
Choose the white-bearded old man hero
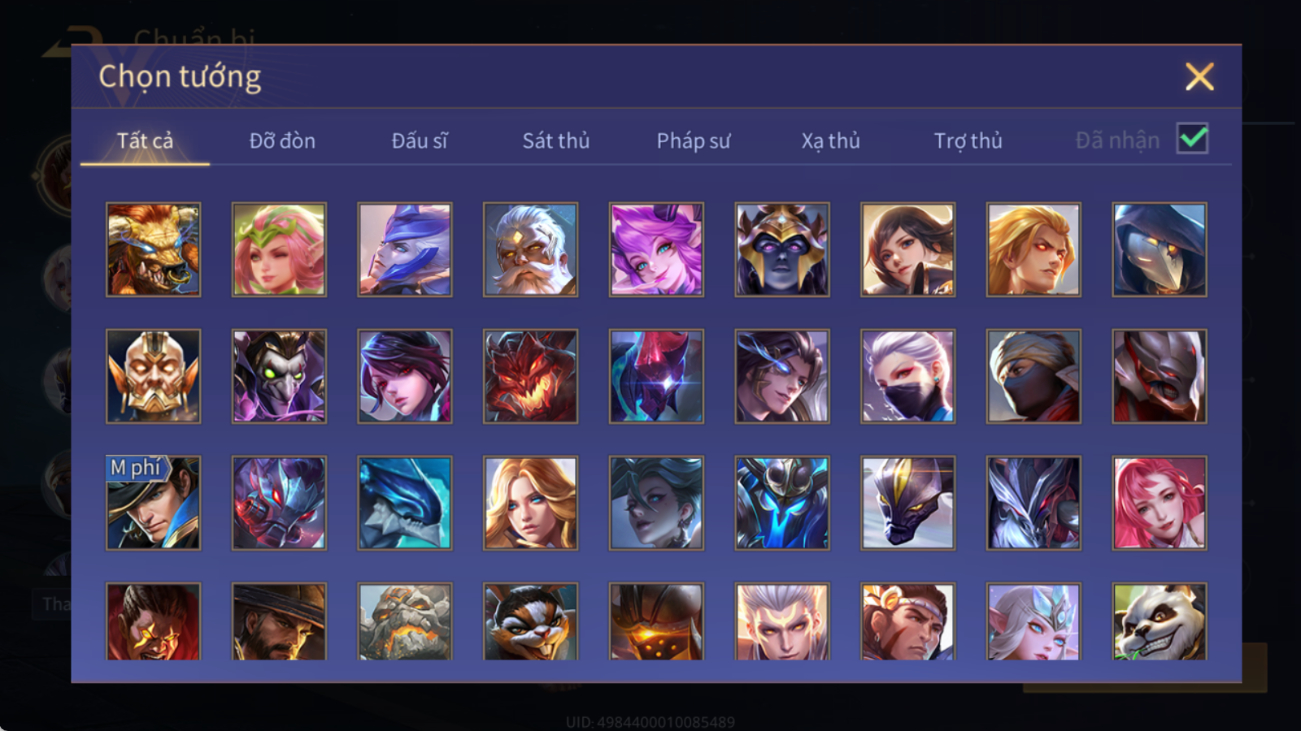530,249
